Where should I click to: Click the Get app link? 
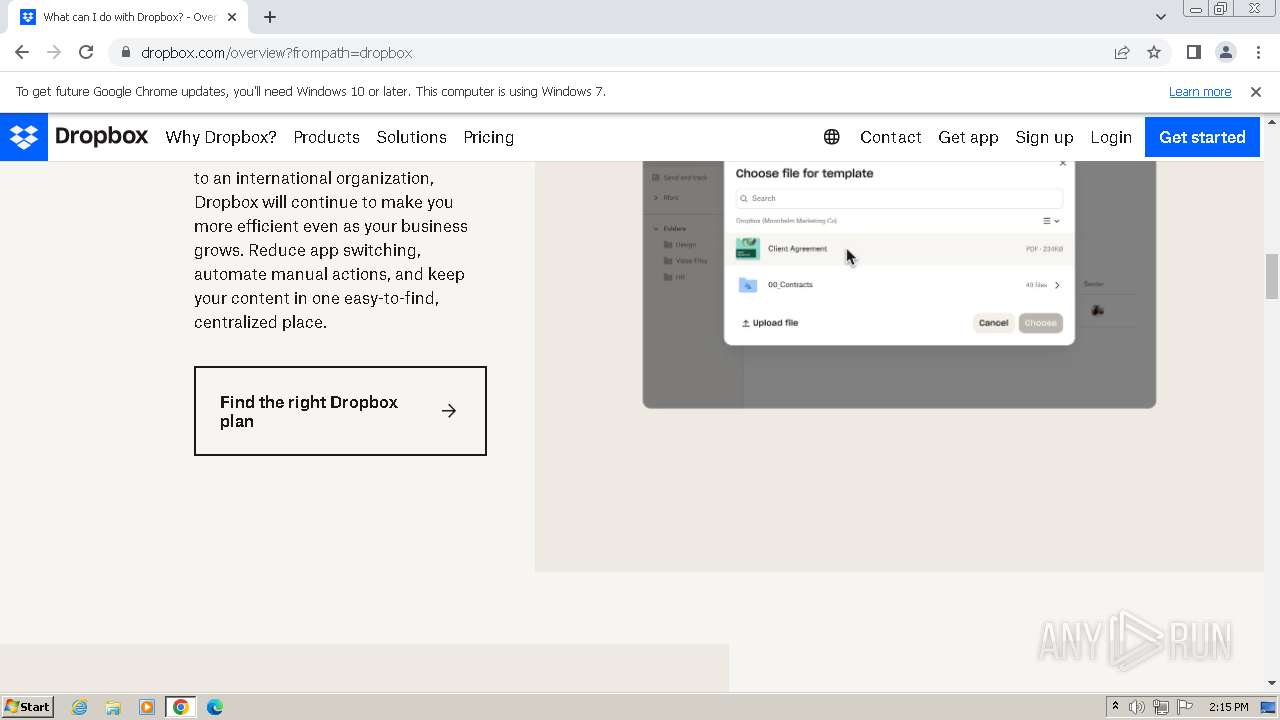[x=968, y=137]
